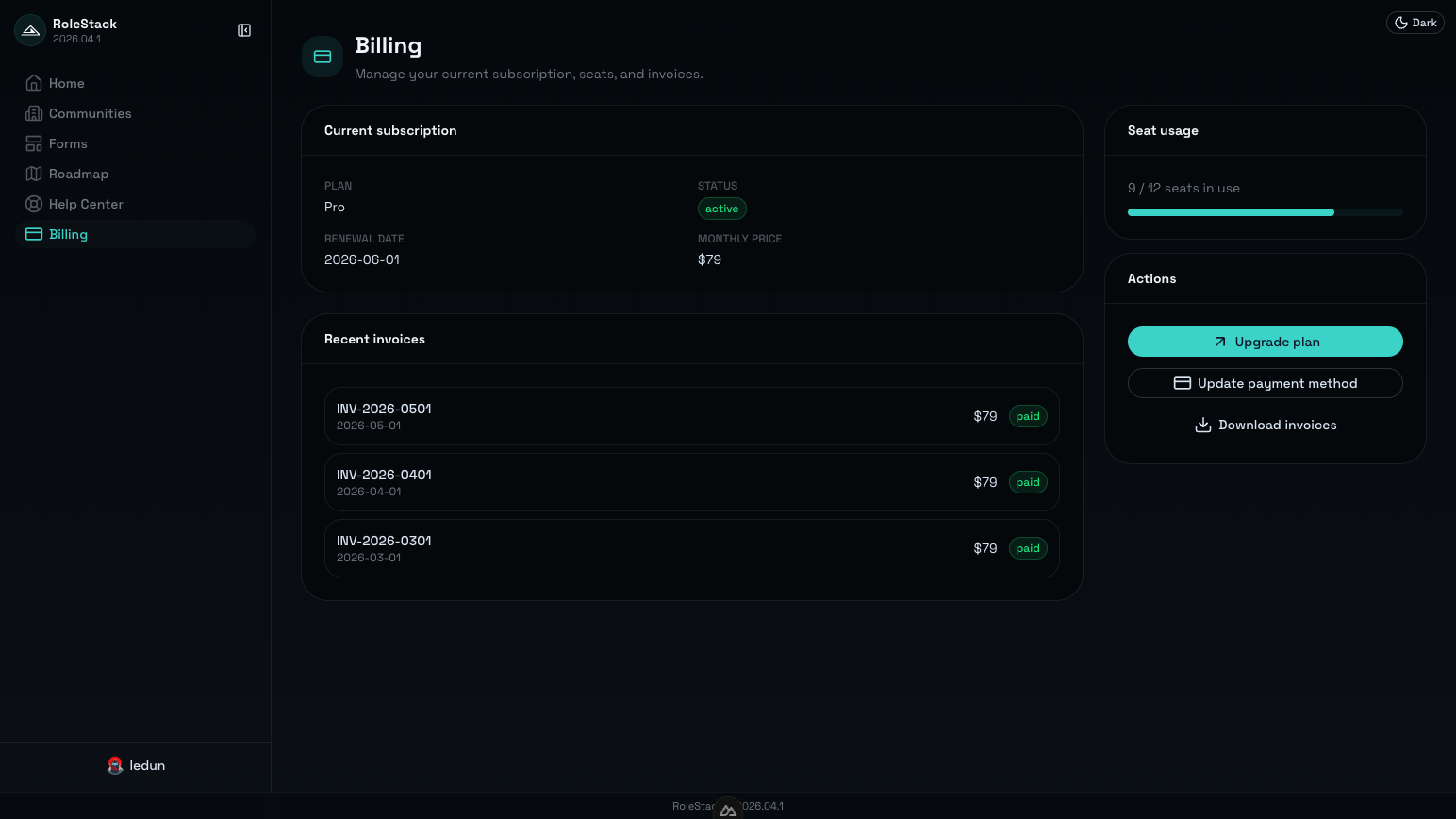Screen dimensions: 1456x819
Task: Click the Home house icon
Action: (34, 83)
